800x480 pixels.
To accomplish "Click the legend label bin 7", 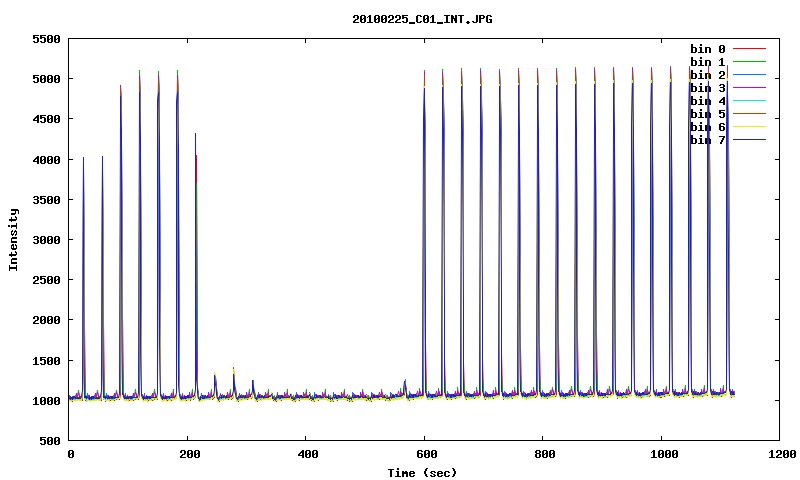I will pos(708,140).
